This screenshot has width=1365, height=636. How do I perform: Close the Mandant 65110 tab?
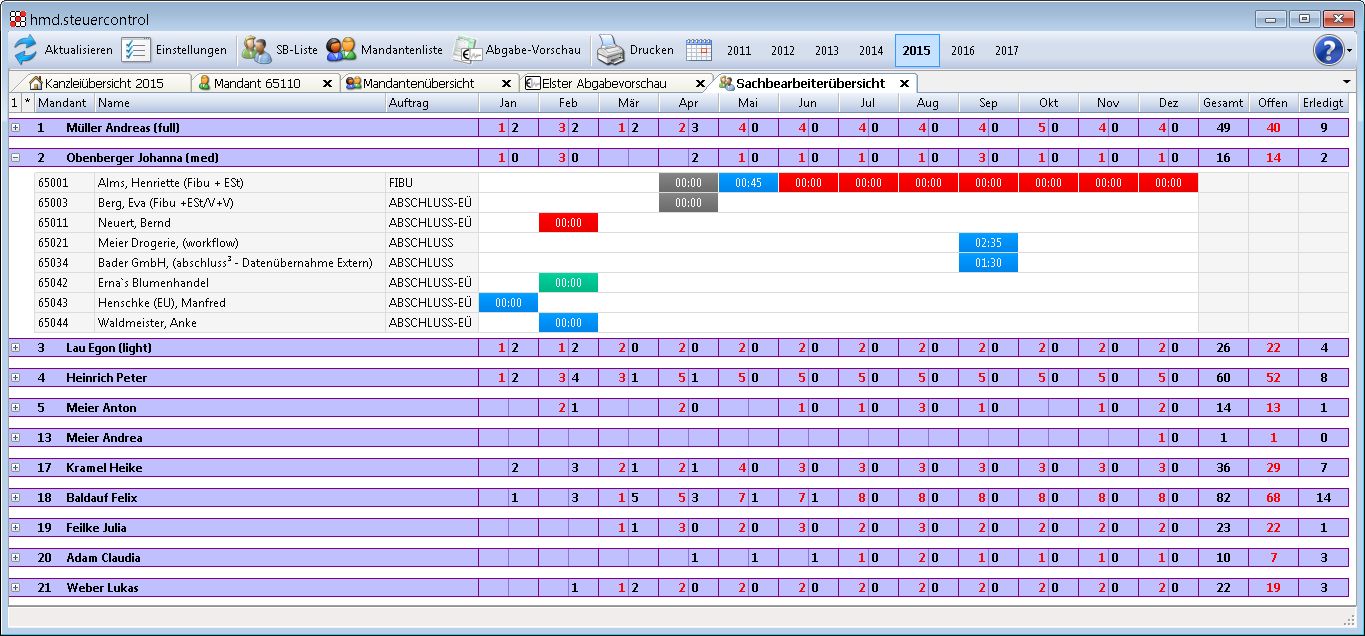click(x=329, y=84)
